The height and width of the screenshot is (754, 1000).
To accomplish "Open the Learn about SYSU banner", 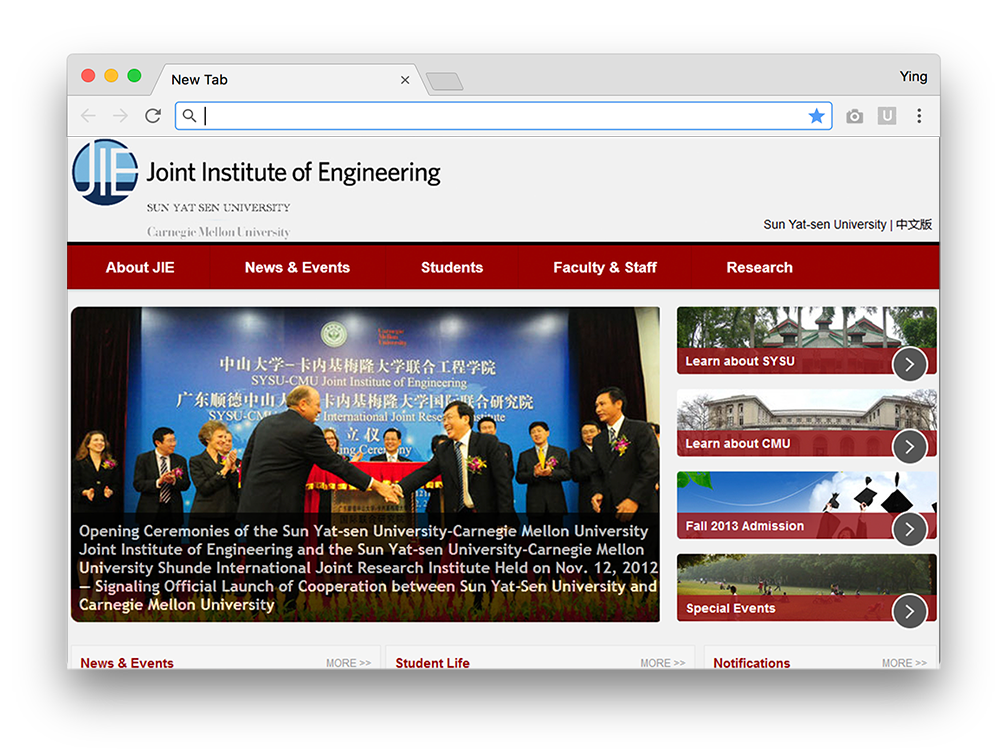I will [807, 340].
